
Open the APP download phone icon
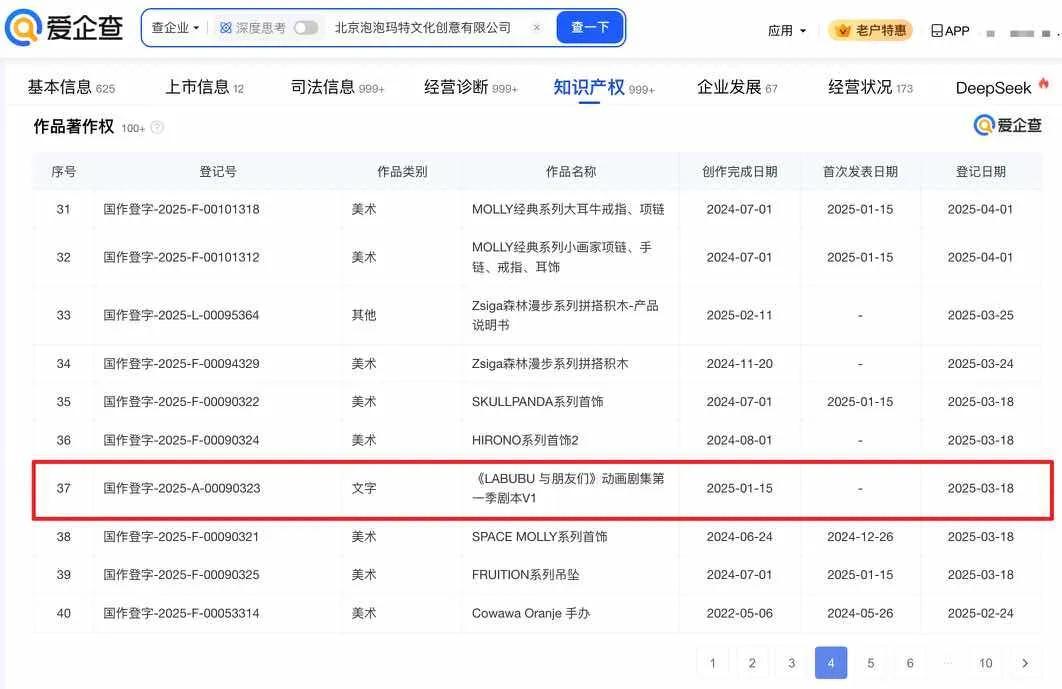pos(937,31)
